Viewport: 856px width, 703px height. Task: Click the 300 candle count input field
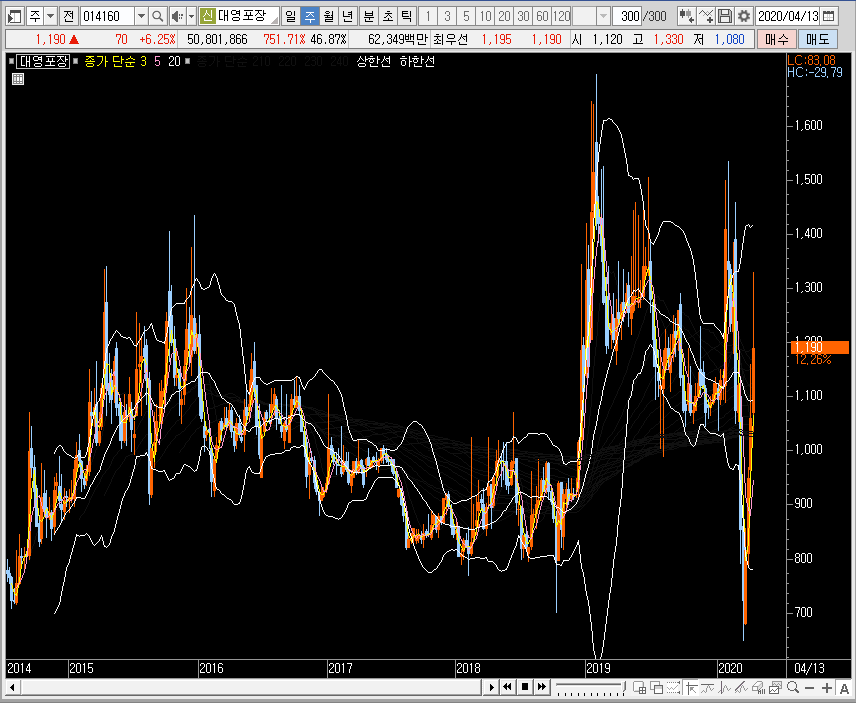(627, 16)
